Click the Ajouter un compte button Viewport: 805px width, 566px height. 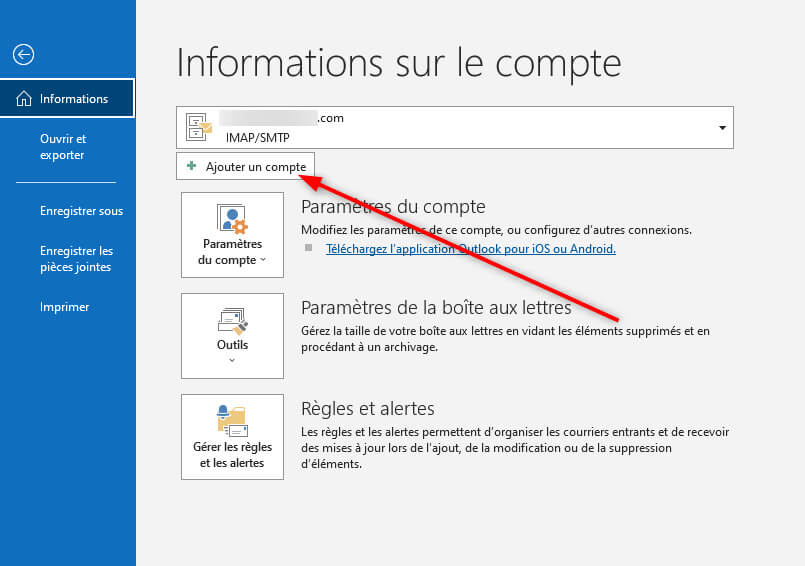click(x=245, y=166)
